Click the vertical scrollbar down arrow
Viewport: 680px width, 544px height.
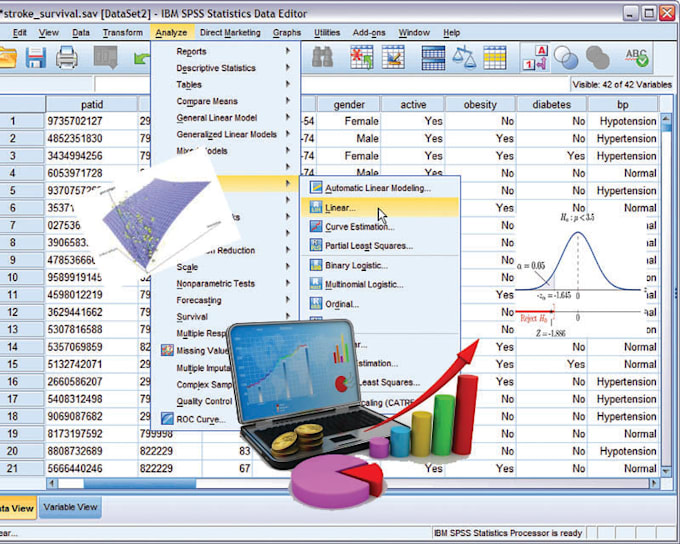pyautogui.click(x=666, y=470)
